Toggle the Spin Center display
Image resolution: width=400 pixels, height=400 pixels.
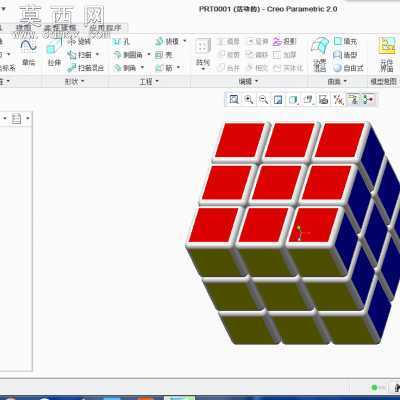(368, 99)
